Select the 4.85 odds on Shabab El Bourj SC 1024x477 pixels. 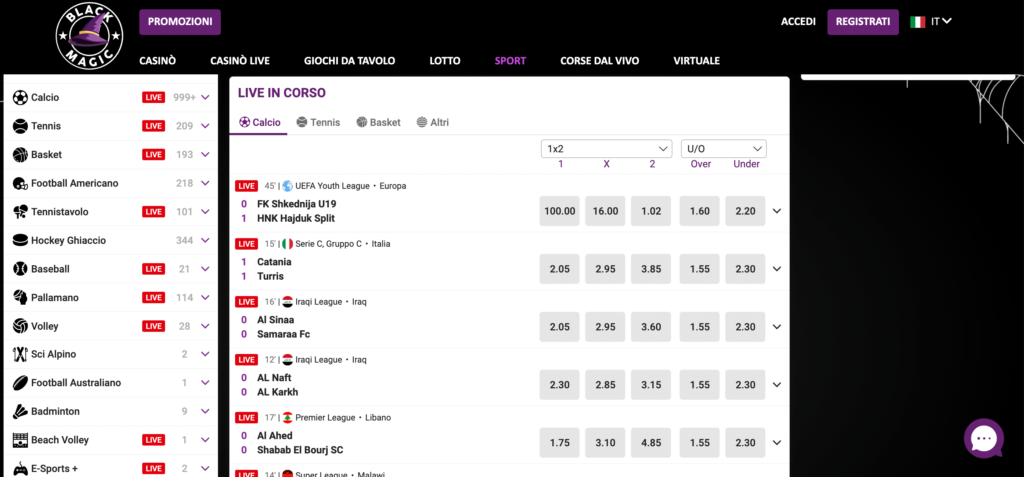tap(651, 443)
